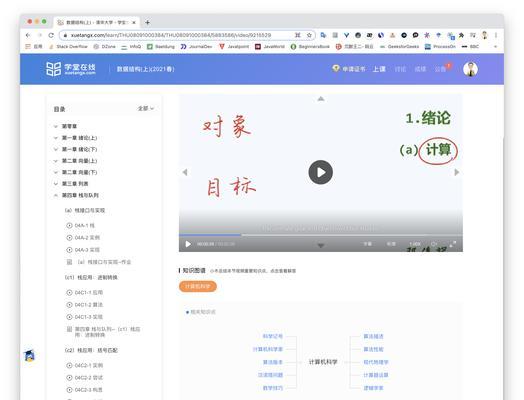Reload the page in the browser
This screenshot has width=524, height=400.
pos(51,35)
